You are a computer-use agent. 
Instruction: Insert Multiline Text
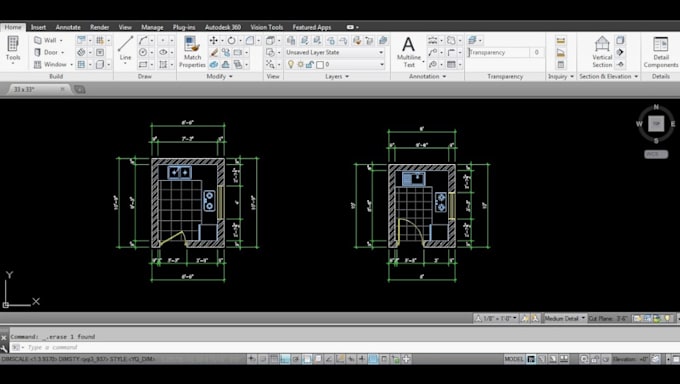[409, 52]
